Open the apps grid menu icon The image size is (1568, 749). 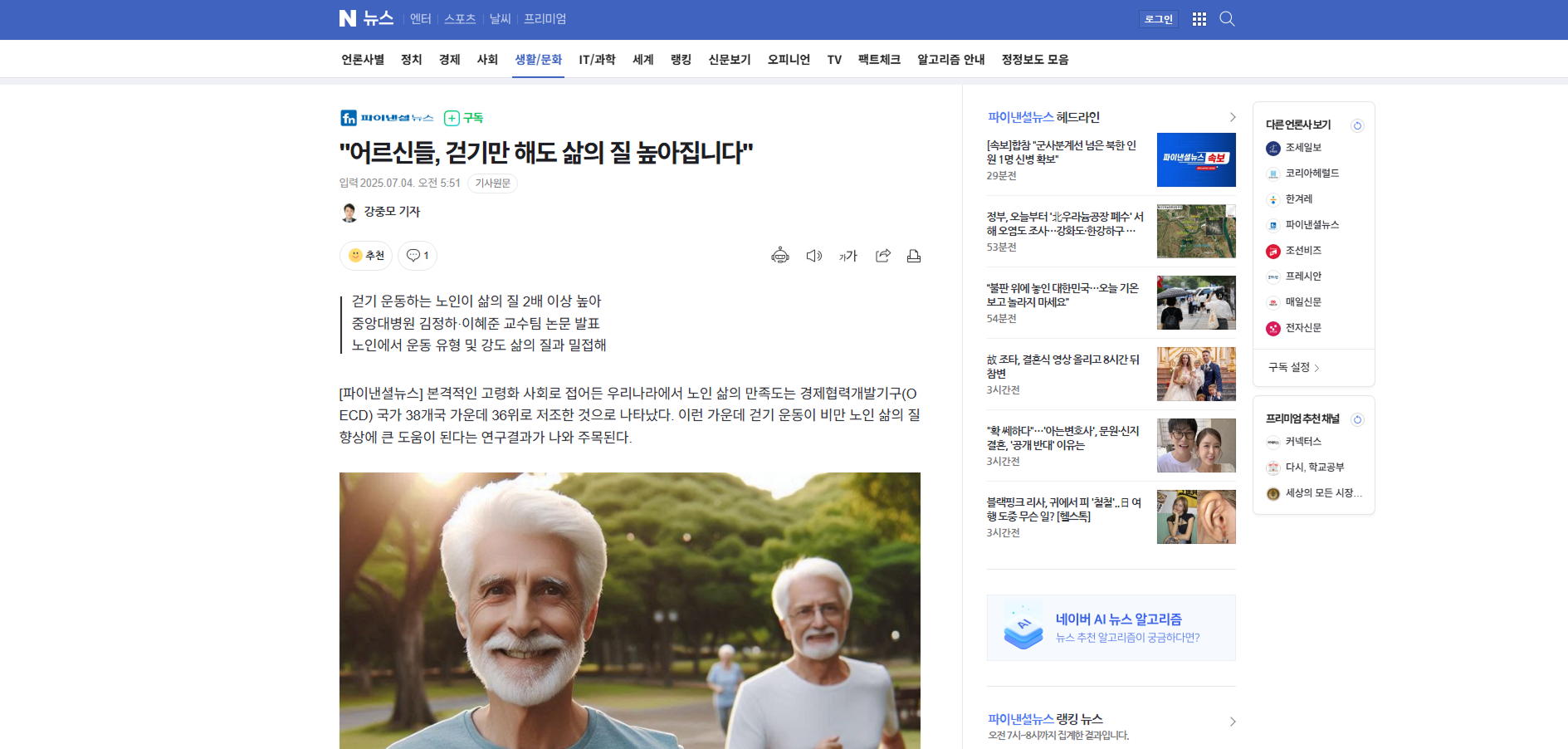pos(1199,19)
